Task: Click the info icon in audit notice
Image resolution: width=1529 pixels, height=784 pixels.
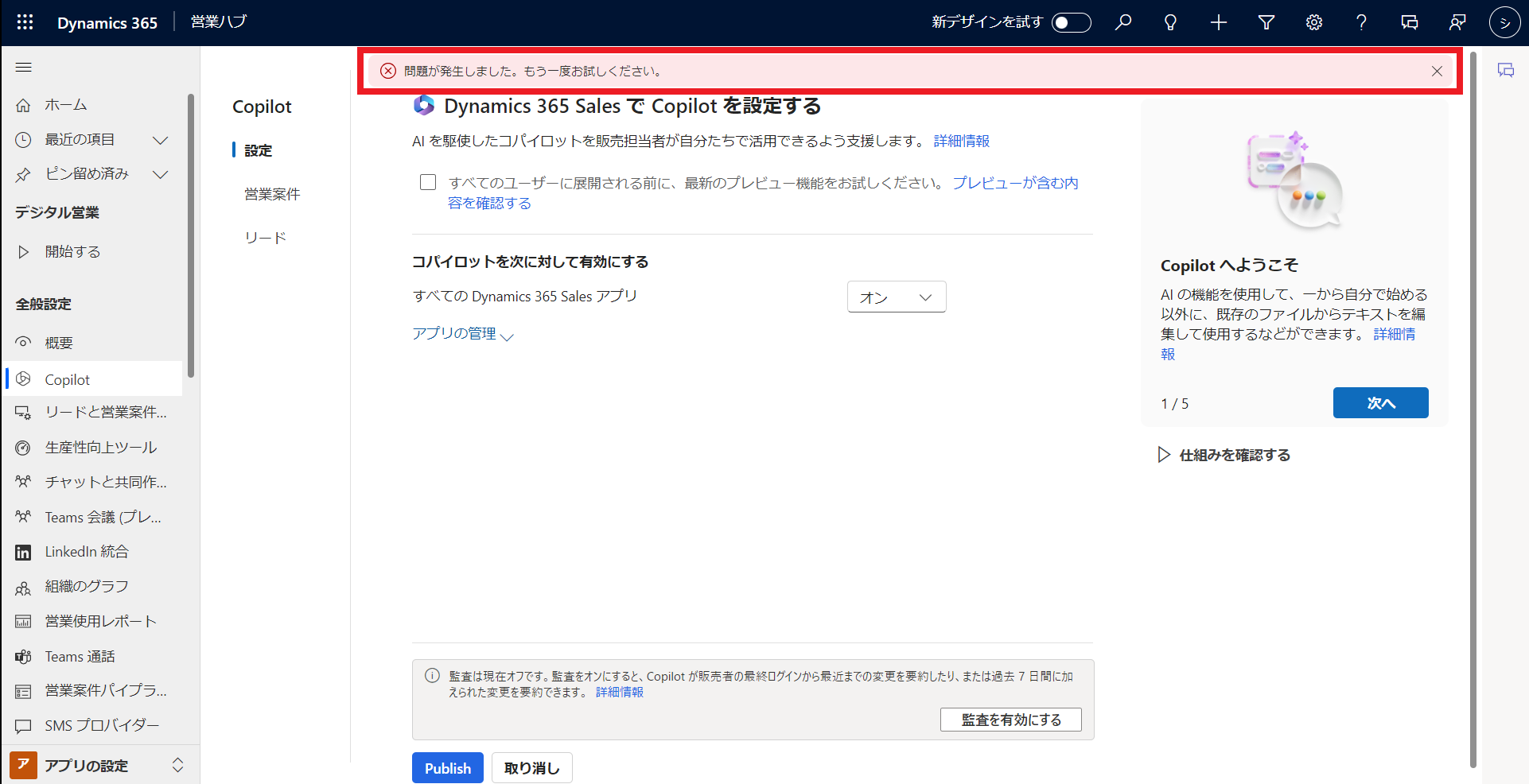Action: 432,676
